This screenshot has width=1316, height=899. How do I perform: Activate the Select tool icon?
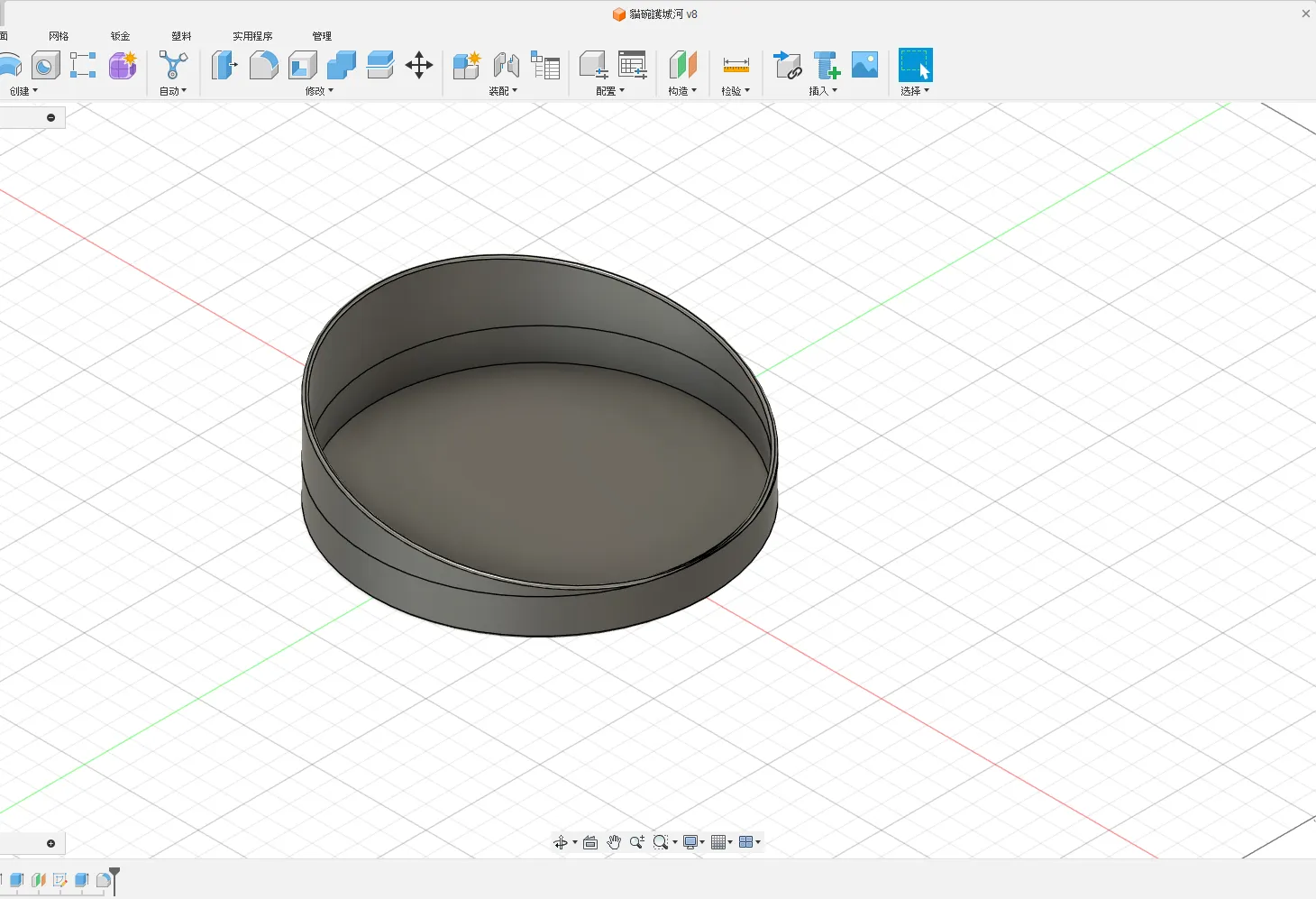pyautogui.click(x=916, y=65)
